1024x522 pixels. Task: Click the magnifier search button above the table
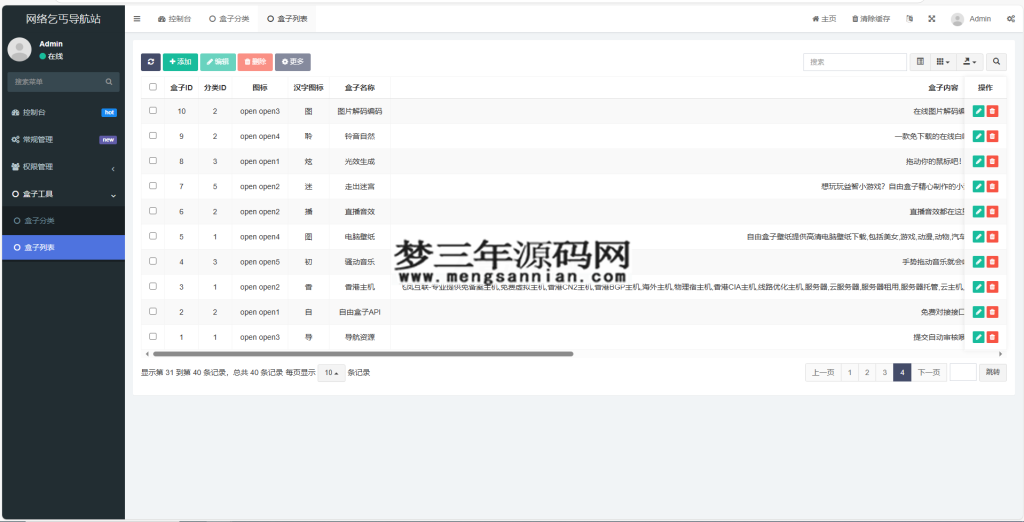[997, 61]
